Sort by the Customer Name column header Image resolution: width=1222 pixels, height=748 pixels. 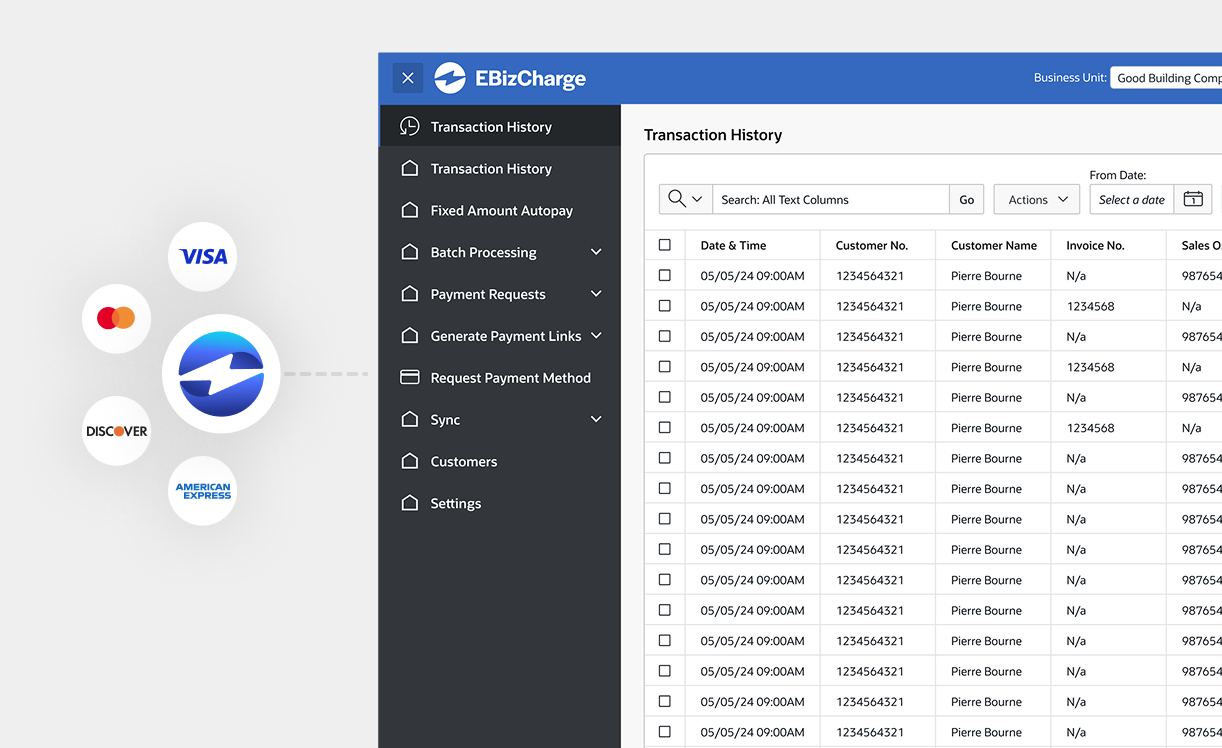(994, 245)
